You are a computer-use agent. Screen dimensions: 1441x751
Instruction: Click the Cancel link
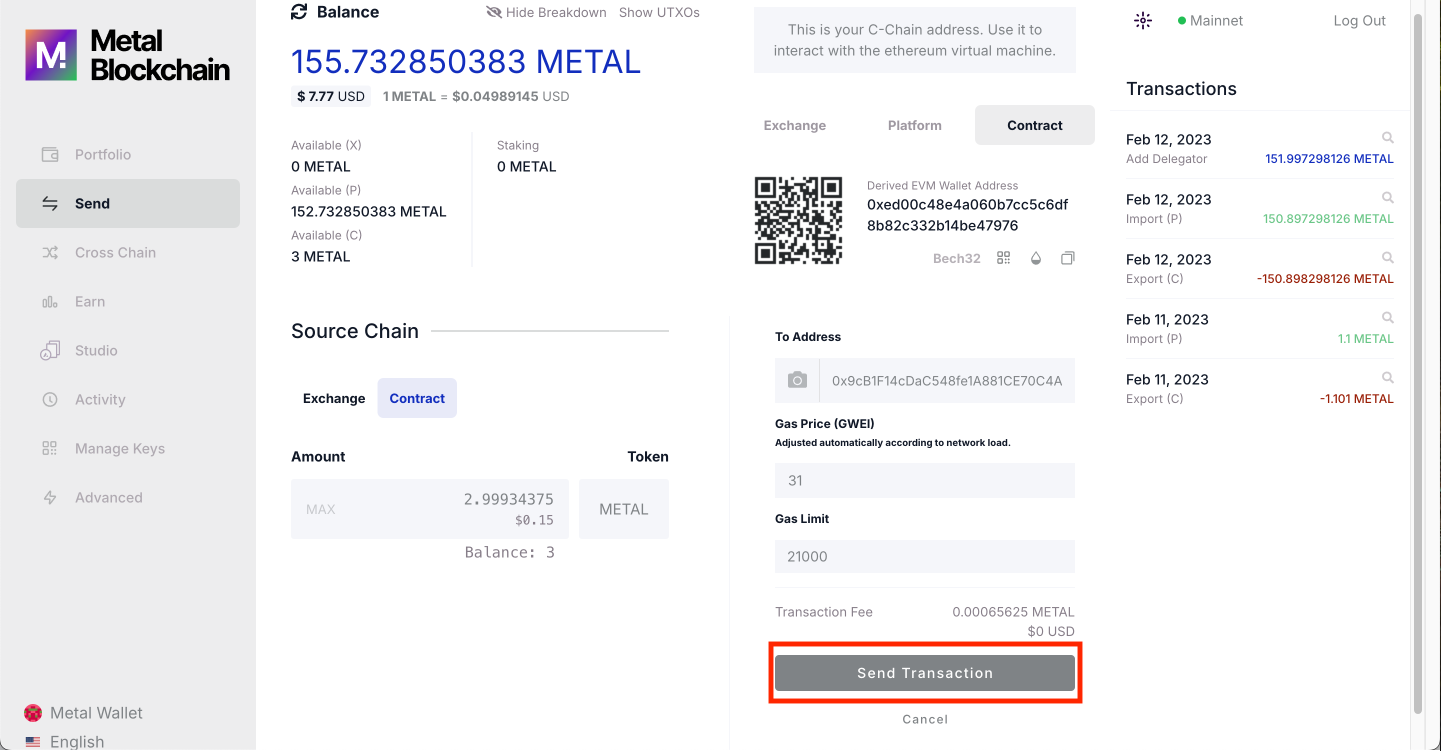(925, 719)
